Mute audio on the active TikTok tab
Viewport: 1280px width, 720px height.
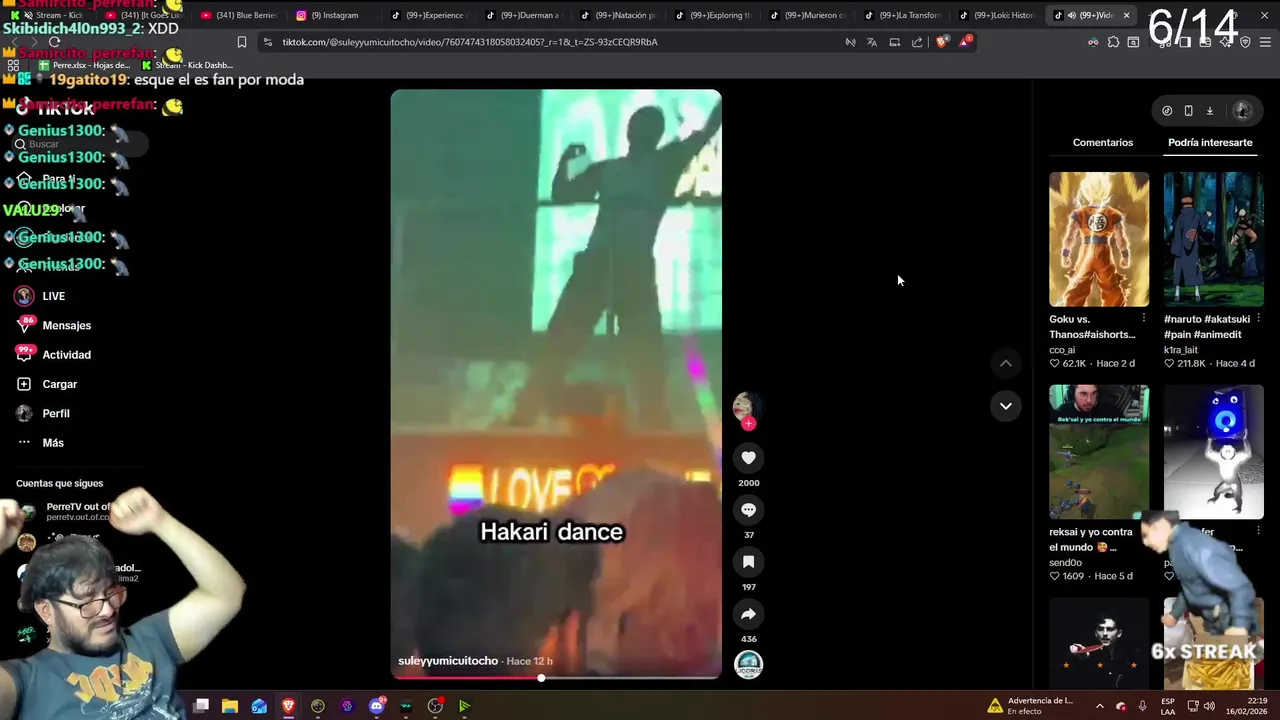tap(1071, 15)
